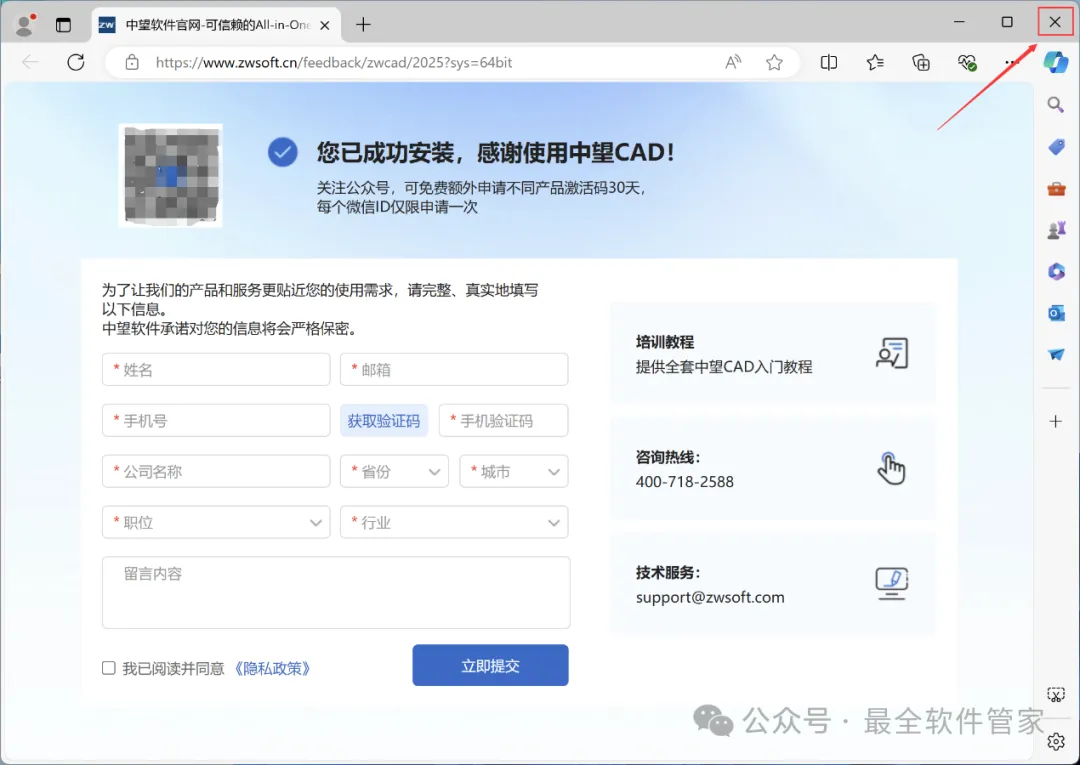Focus the 手机号 phone number field

[x=216, y=421]
